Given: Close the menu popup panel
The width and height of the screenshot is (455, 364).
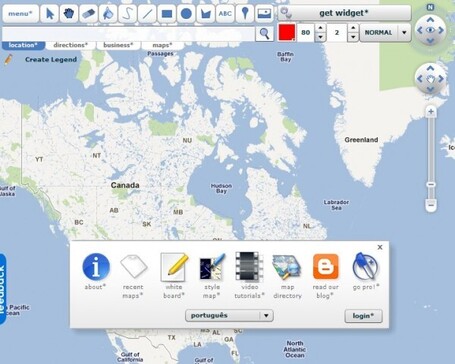Looking at the screenshot, I should click(380, 247).
